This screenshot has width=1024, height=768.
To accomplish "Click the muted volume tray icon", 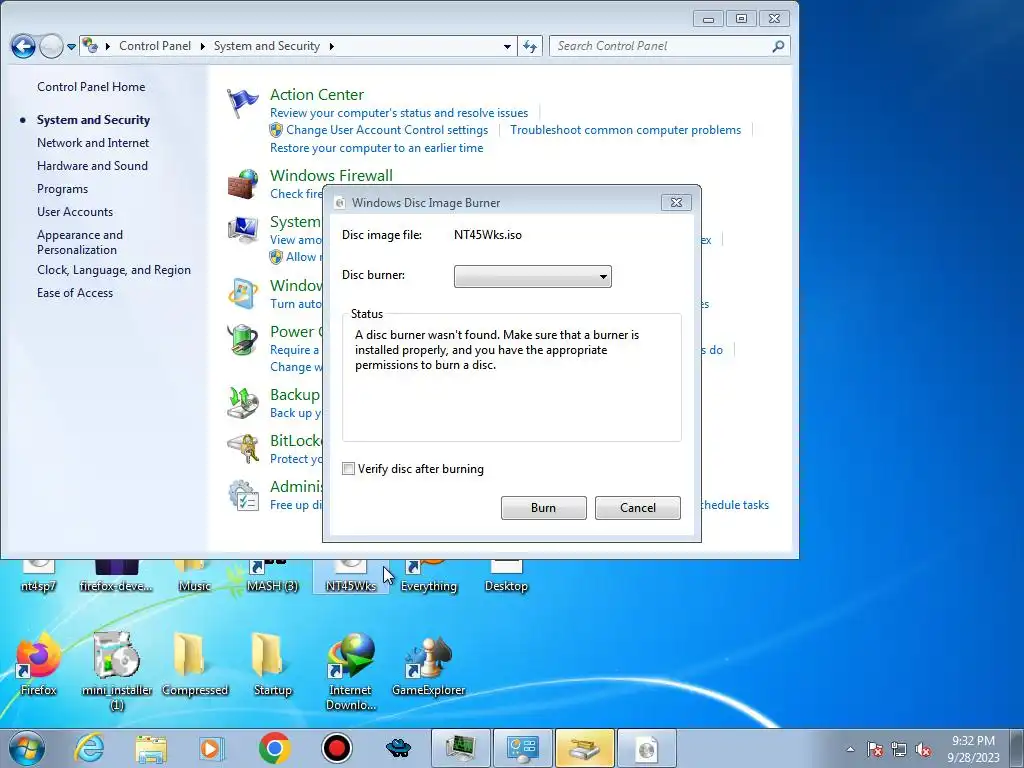I will coord(923,749).
